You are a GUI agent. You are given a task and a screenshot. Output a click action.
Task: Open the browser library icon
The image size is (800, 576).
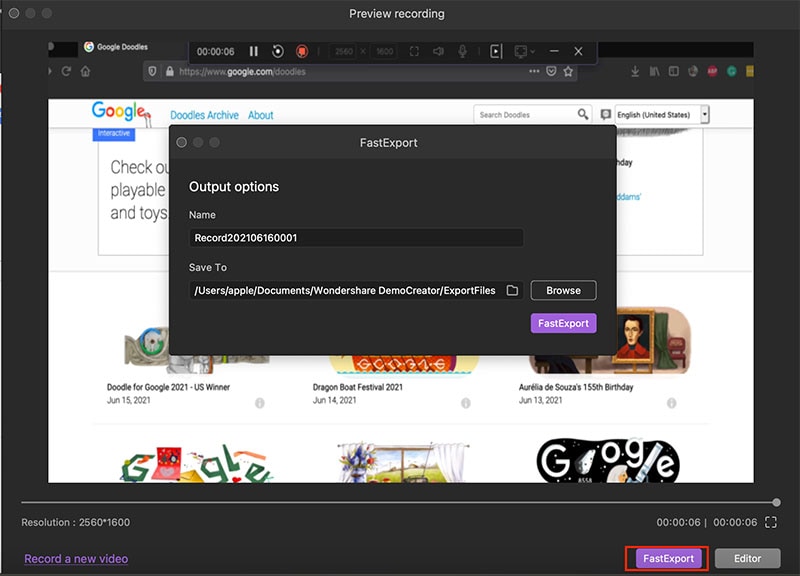coord(654,71)
